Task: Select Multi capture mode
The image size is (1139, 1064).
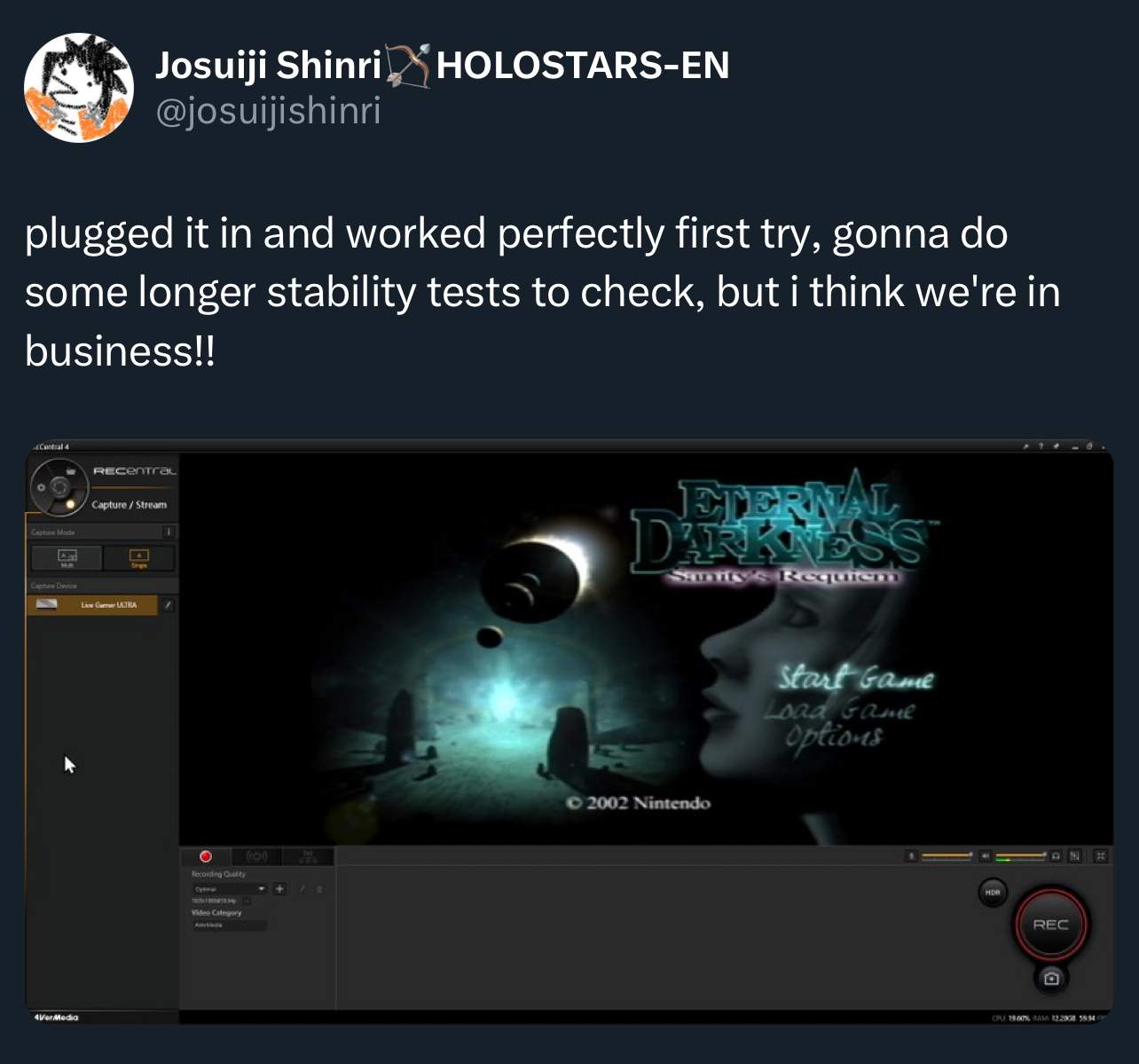Action: (x=67, y=558)
